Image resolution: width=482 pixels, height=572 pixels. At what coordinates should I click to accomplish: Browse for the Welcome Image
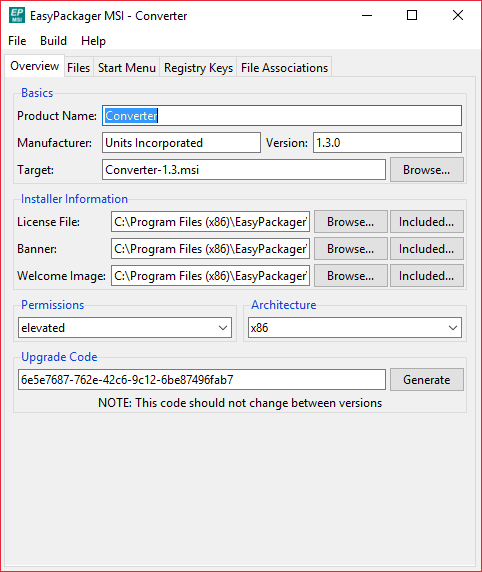pos(350,276)
